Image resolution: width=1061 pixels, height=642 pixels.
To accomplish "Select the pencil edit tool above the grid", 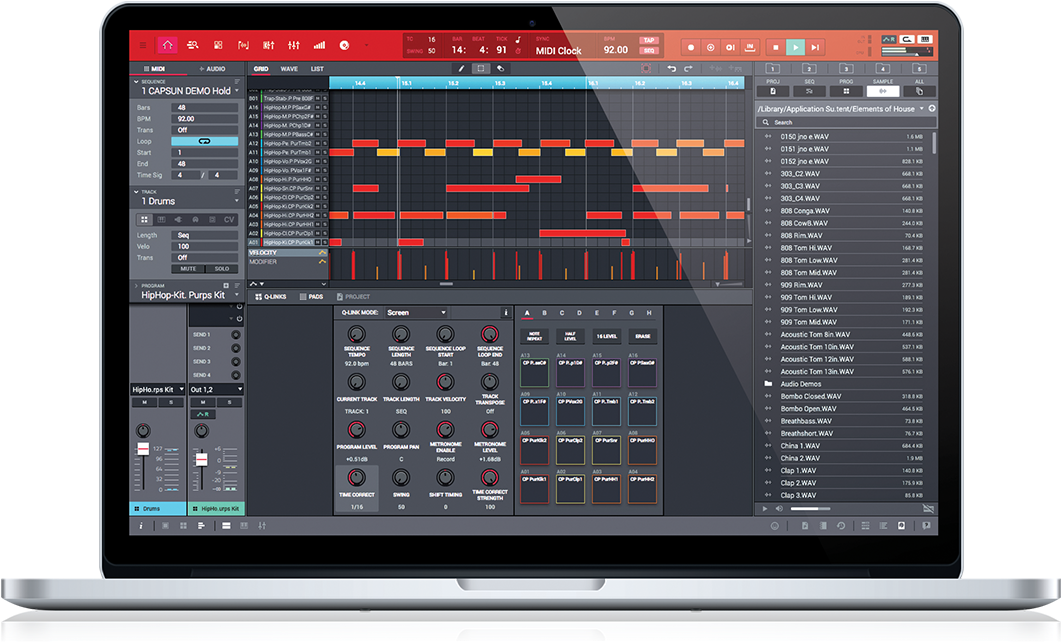I will click(x=462, y=69).
